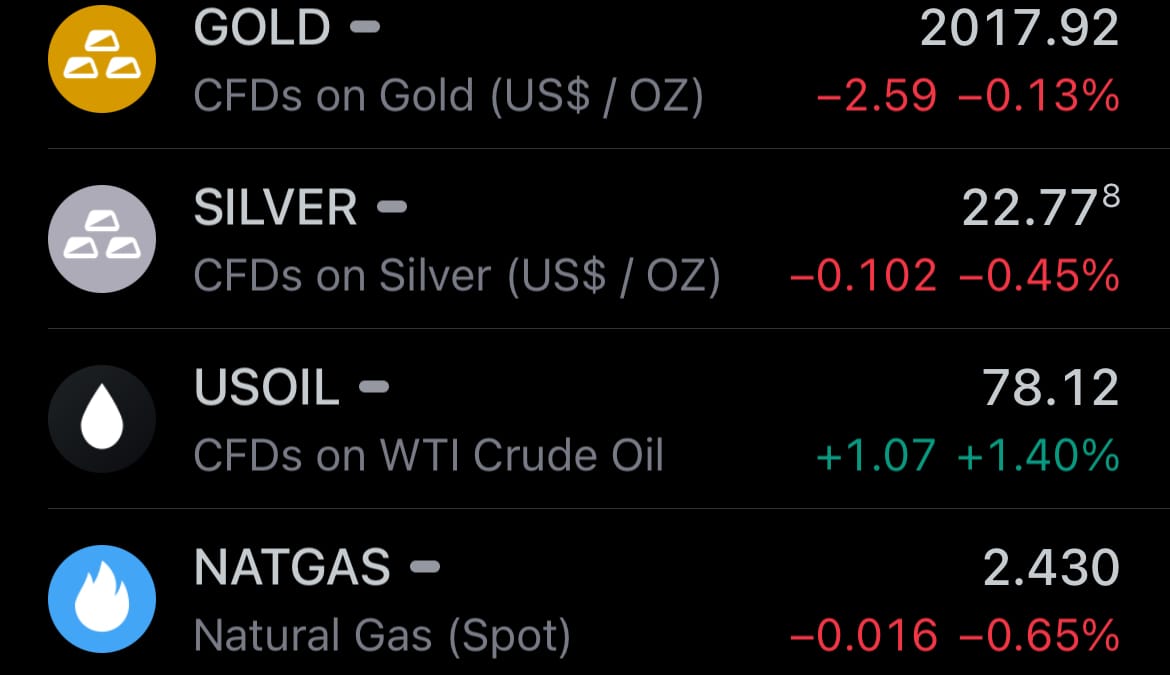Click the gold price 2017.92

(x=1019, y=28)
